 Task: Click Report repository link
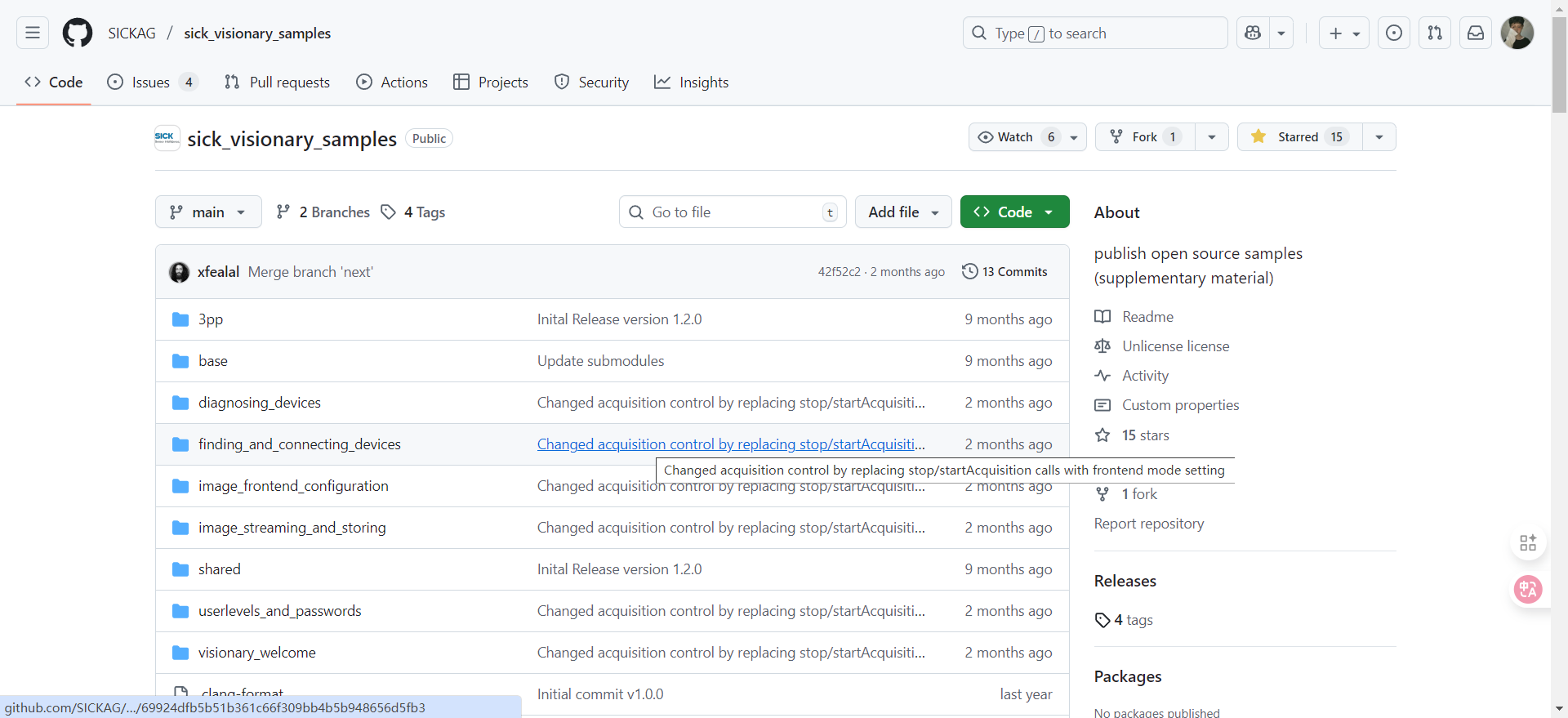click(1149, 524)
